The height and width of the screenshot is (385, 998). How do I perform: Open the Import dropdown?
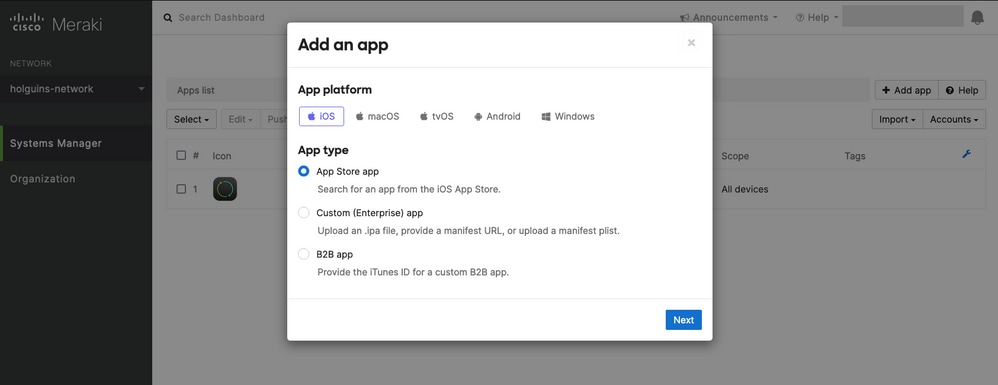point(897,119)
